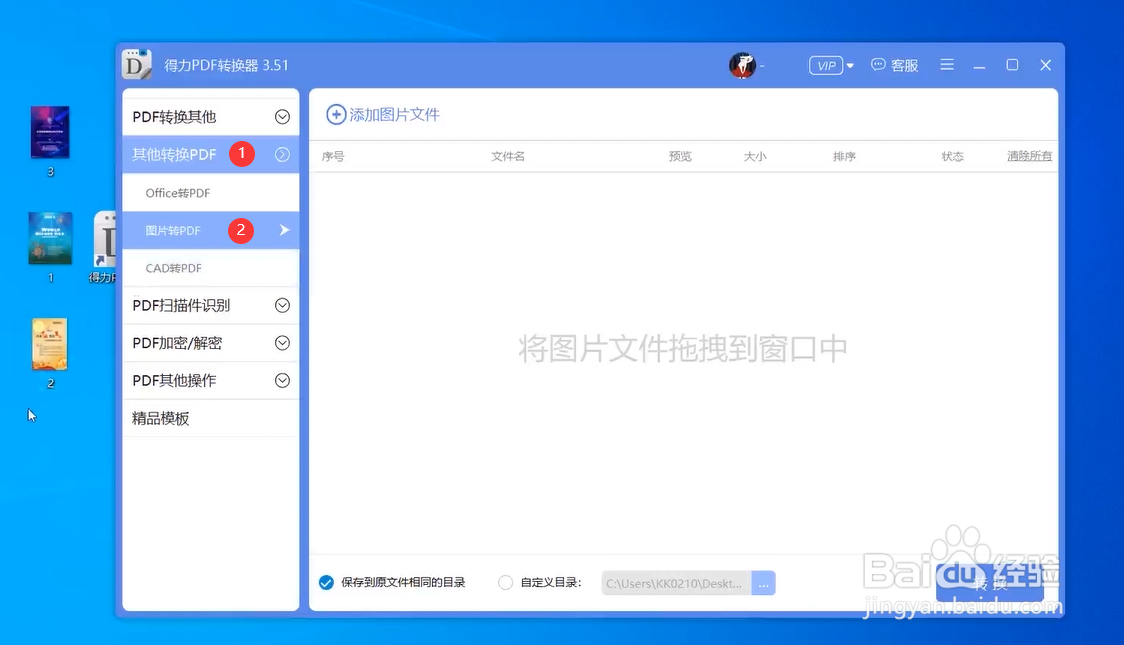The height and width of the screenshot is (645, 1124).
Task: Contact customer service (客服)
Action: tap(895, 65)
